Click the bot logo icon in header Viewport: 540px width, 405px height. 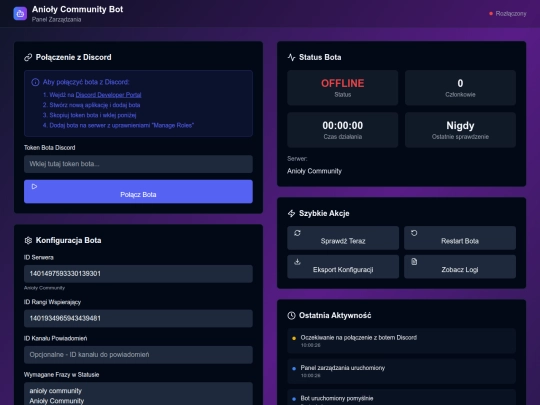pos(20,14)
